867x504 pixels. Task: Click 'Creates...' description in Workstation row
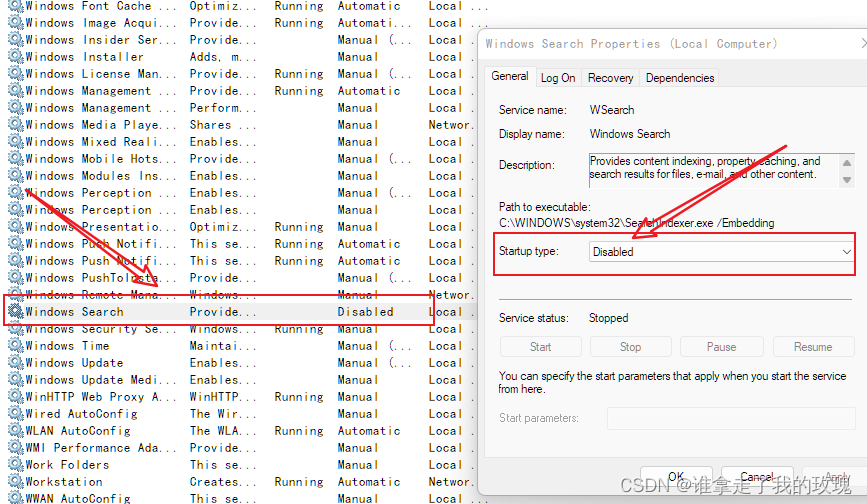223,482
